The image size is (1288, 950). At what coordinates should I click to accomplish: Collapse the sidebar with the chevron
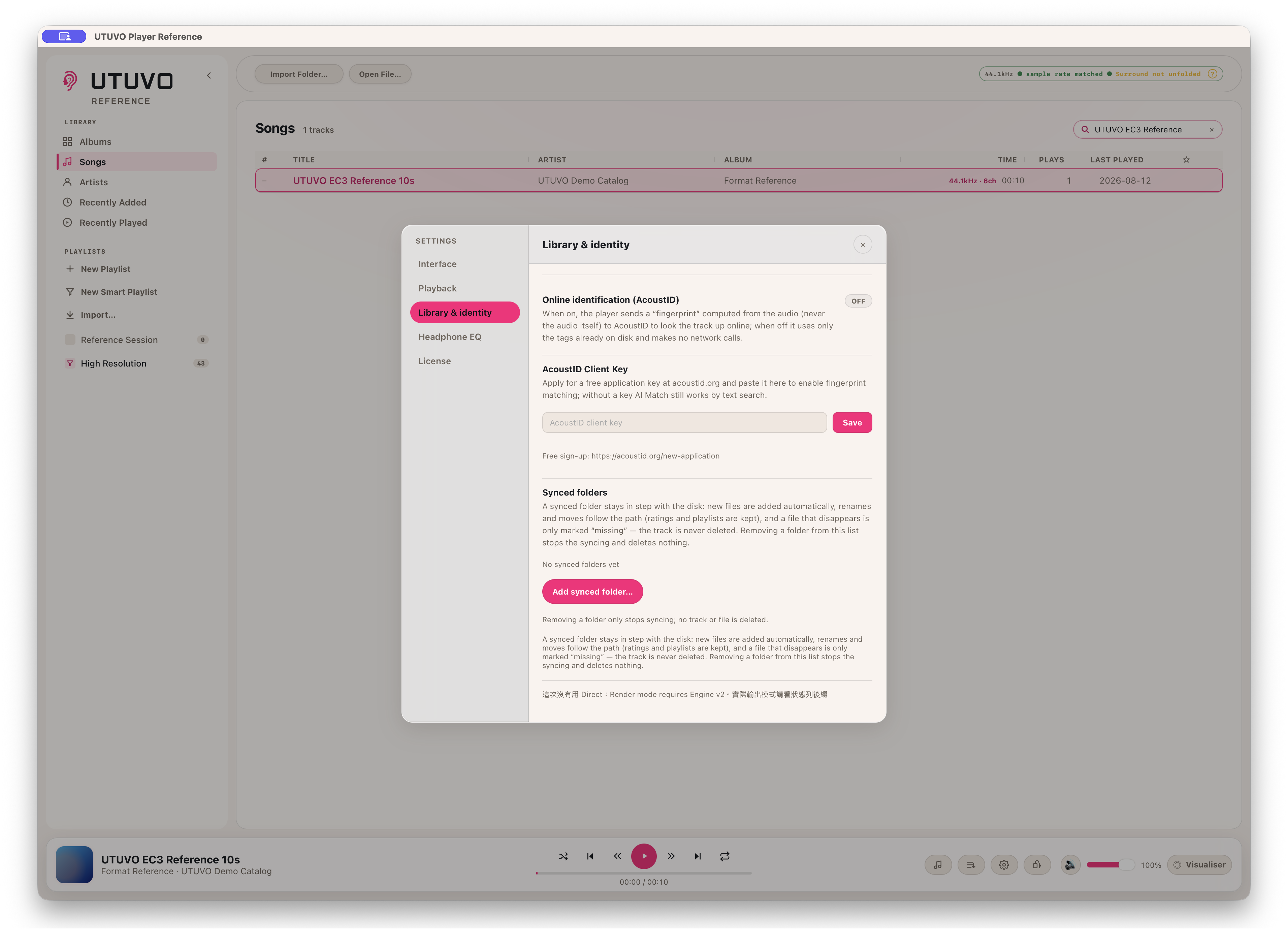click(209, 75)
